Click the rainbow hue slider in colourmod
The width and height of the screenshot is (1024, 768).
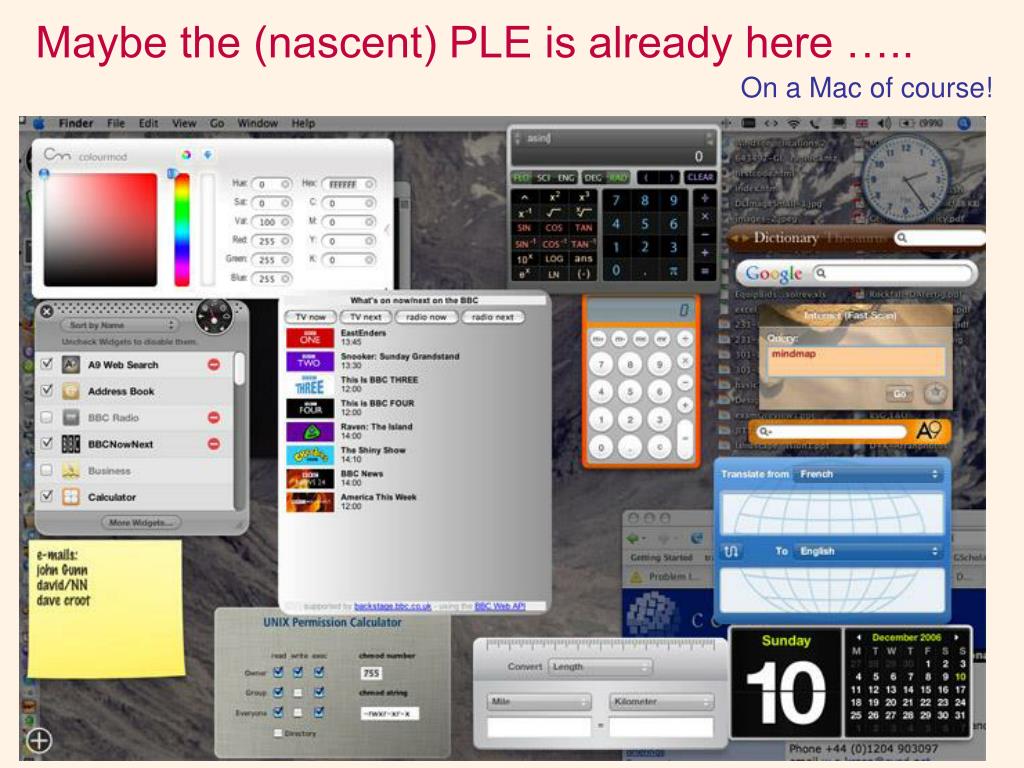[182, 229]
